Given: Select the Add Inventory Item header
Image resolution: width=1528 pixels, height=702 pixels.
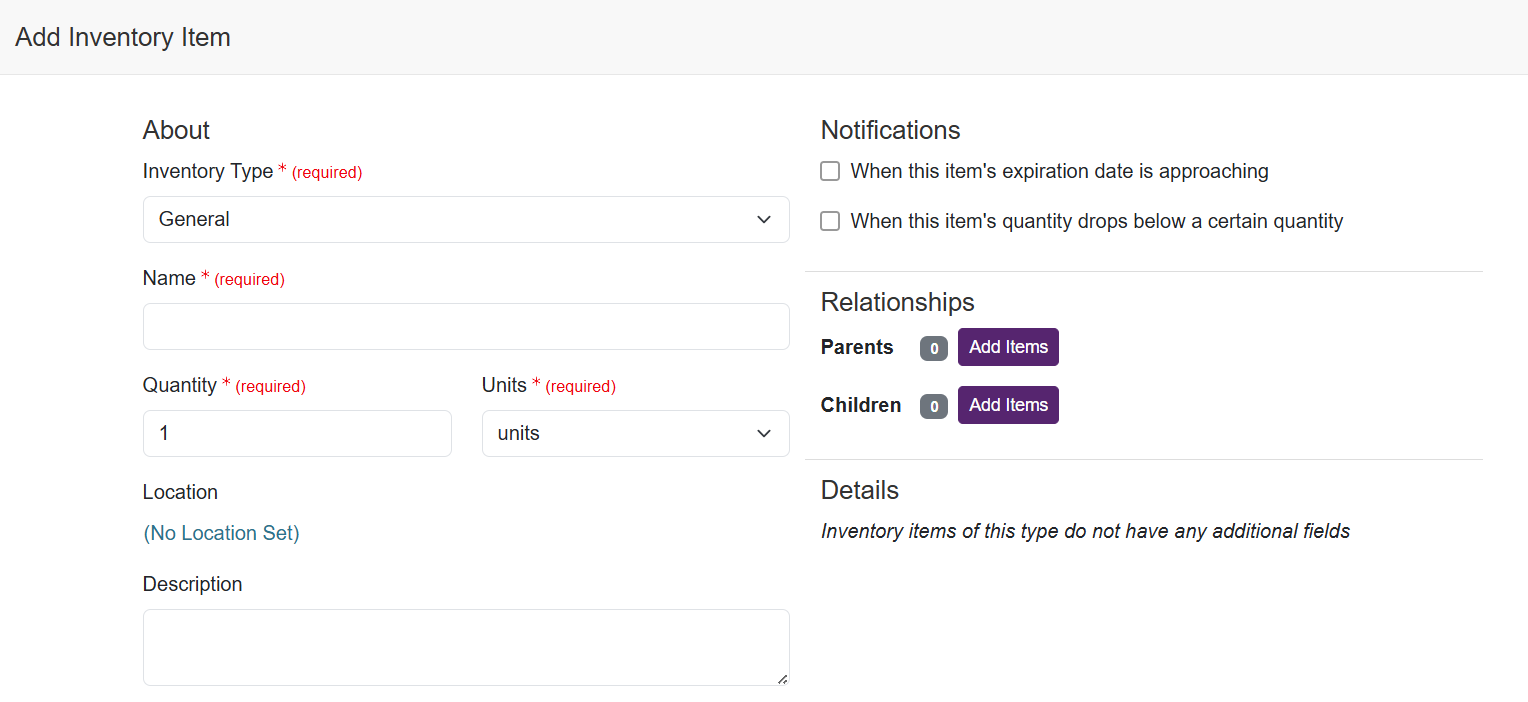Looking at the screenshot, I should pos(122,37).
